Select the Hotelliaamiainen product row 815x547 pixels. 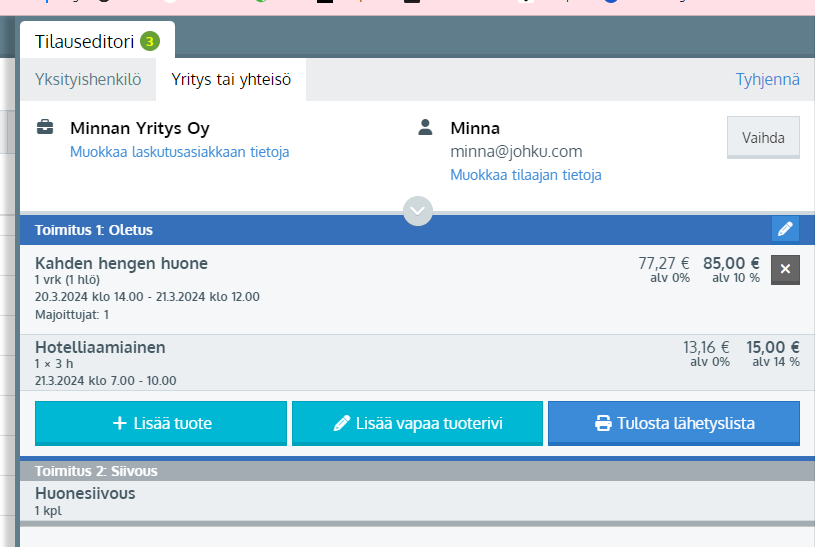tap(300, 362)
